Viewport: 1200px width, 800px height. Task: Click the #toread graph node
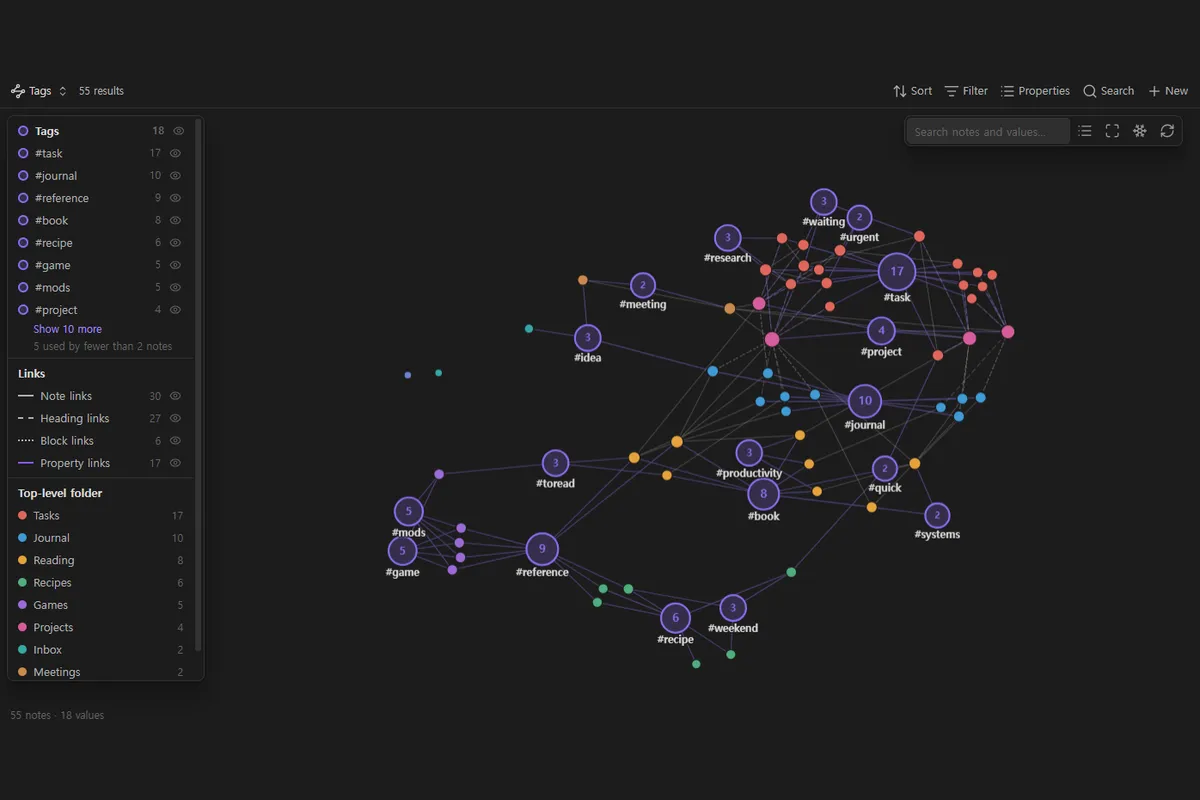[x=555, y=463]
